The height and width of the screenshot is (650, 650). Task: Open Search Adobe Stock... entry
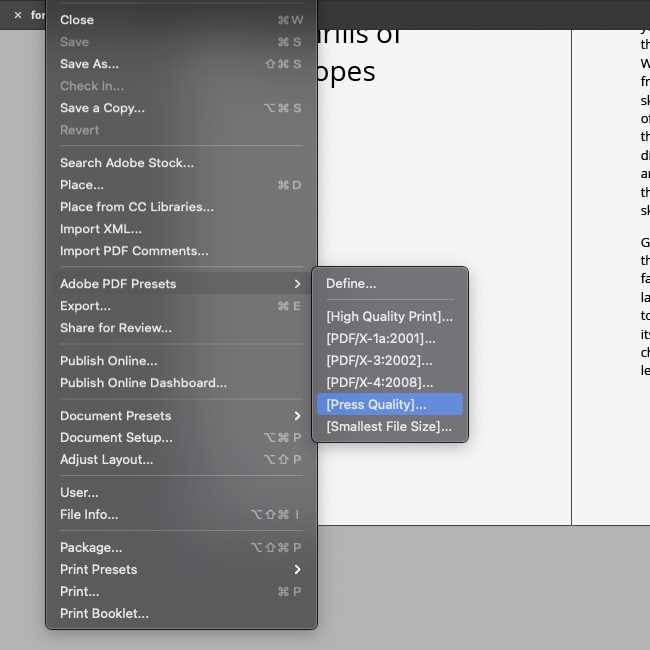(x=182, y=163)
